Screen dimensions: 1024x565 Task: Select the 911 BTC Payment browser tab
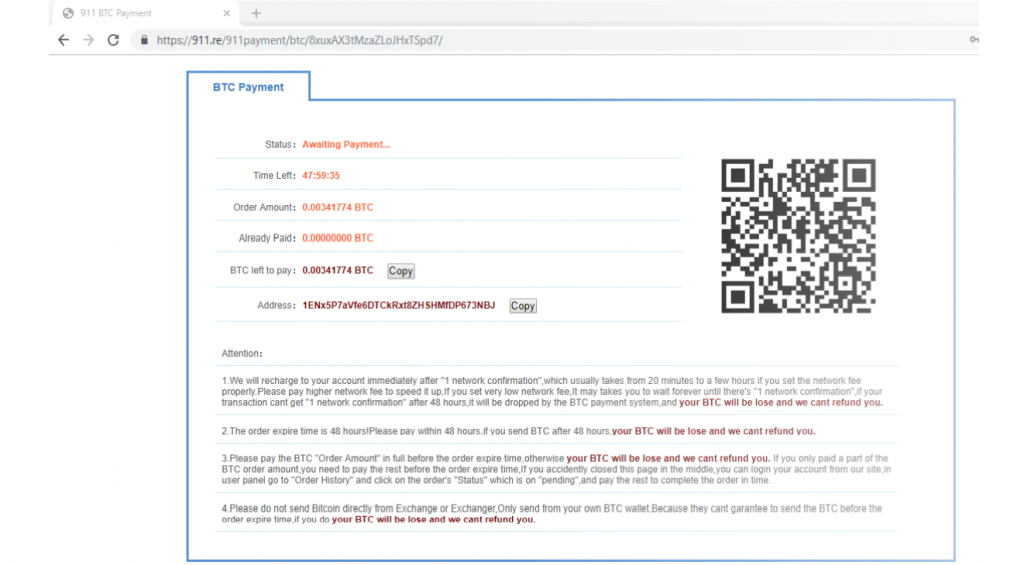(145, 13)
